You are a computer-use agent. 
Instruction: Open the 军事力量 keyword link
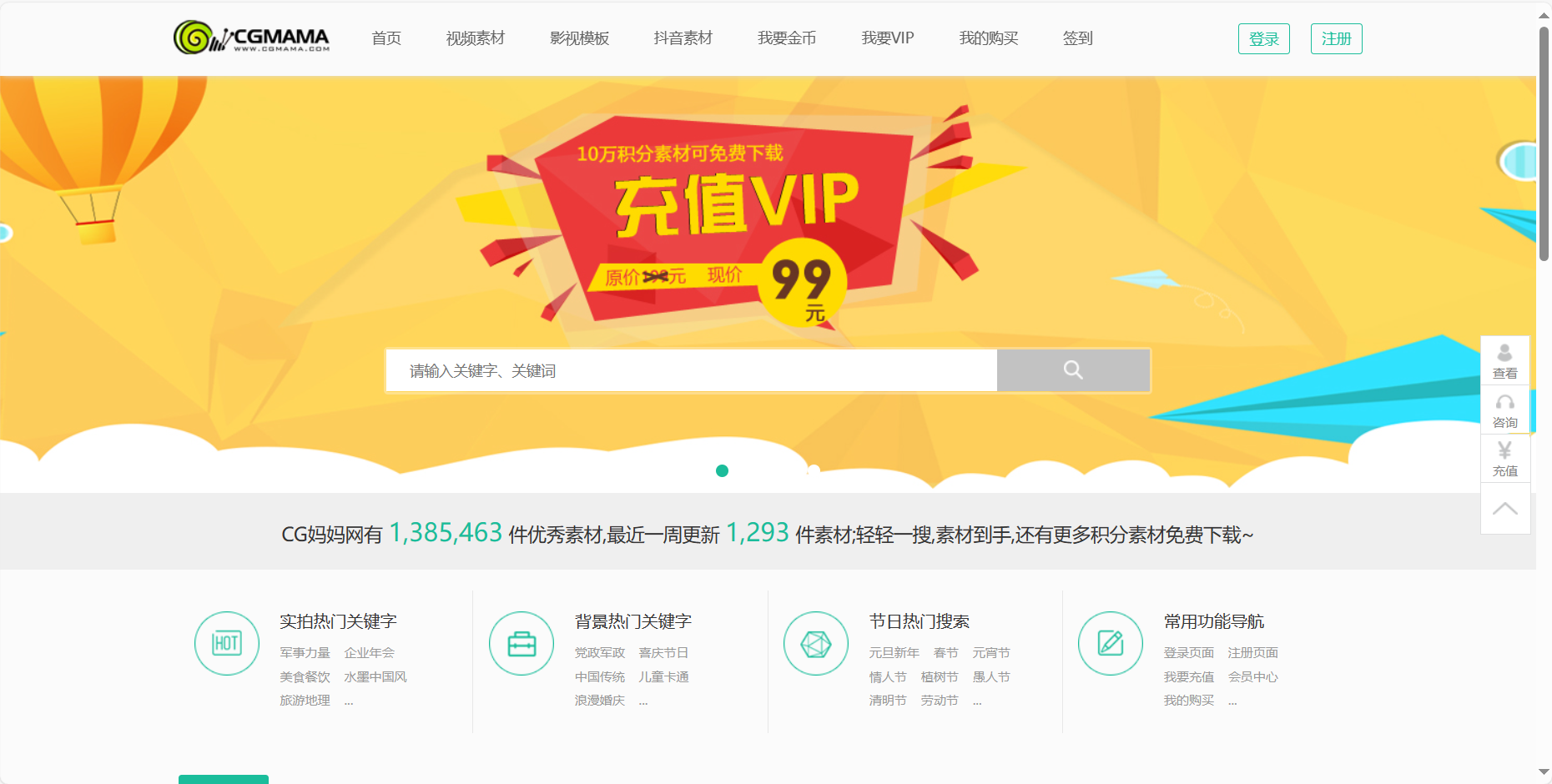305,653
